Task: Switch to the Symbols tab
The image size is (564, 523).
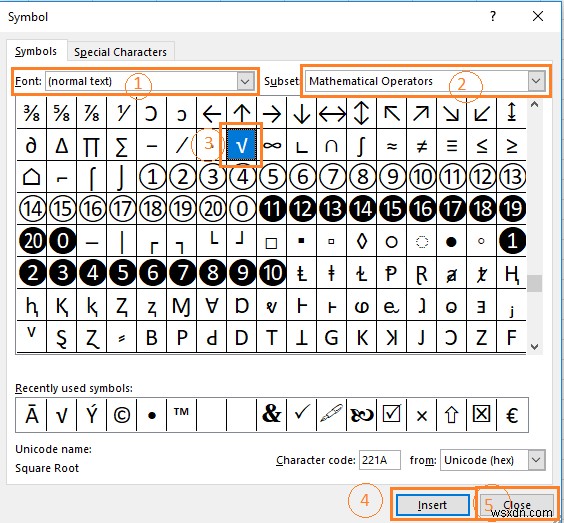Action: [x=36, y=51]
